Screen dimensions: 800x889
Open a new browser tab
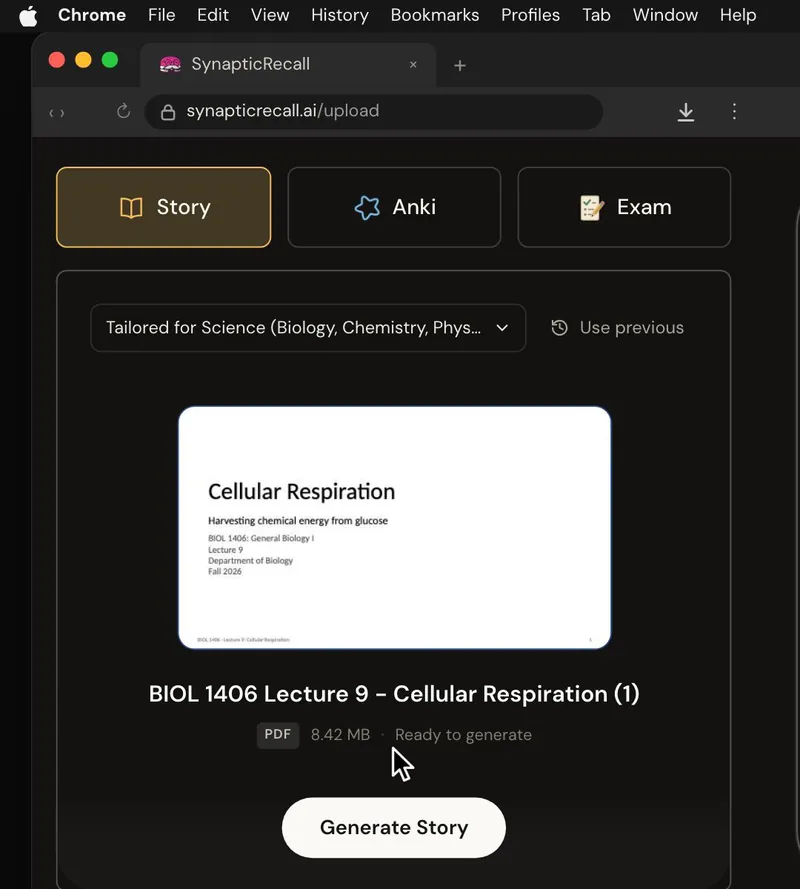pos(460,66)
